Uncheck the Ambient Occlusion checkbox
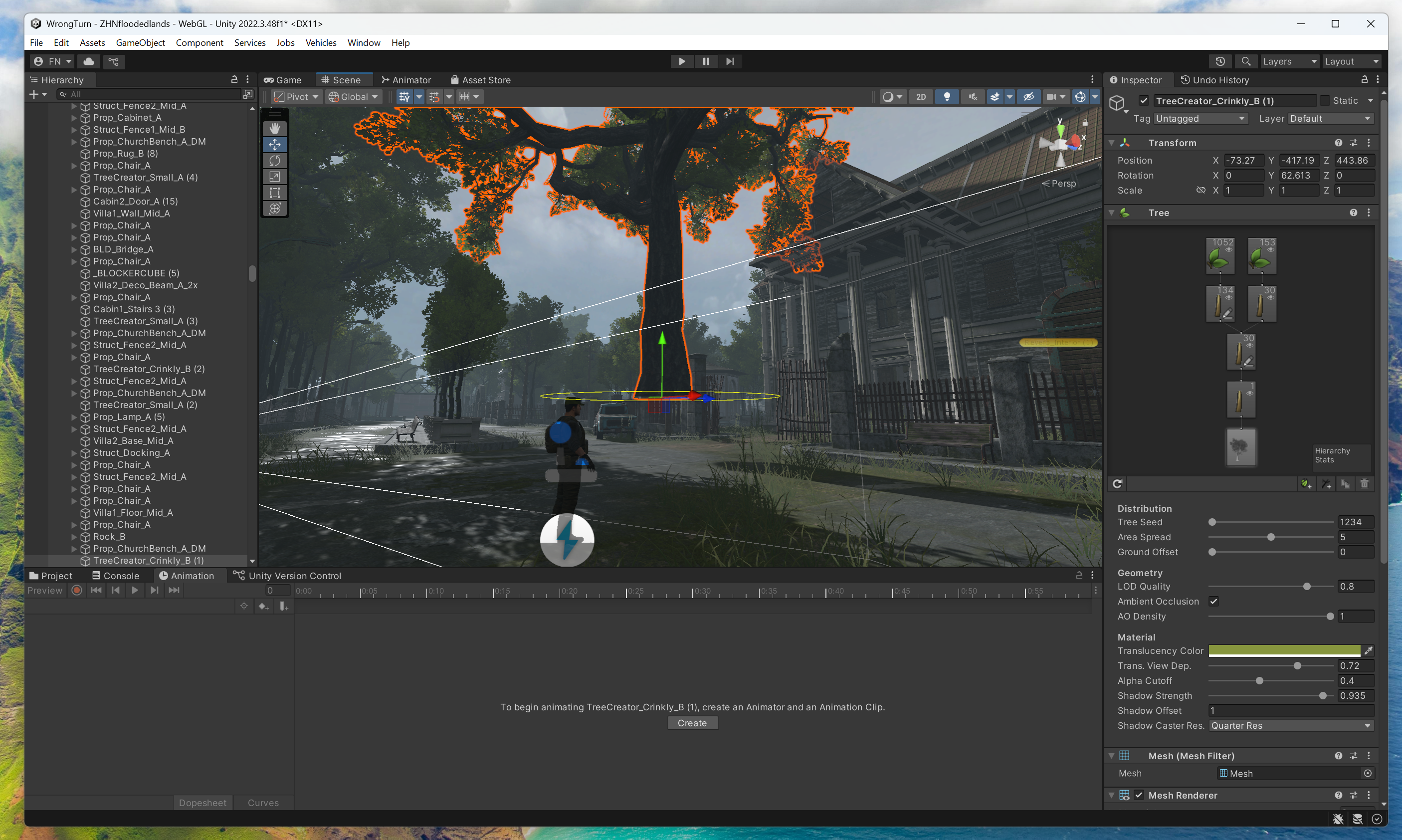 click(x=1213, y=601)
